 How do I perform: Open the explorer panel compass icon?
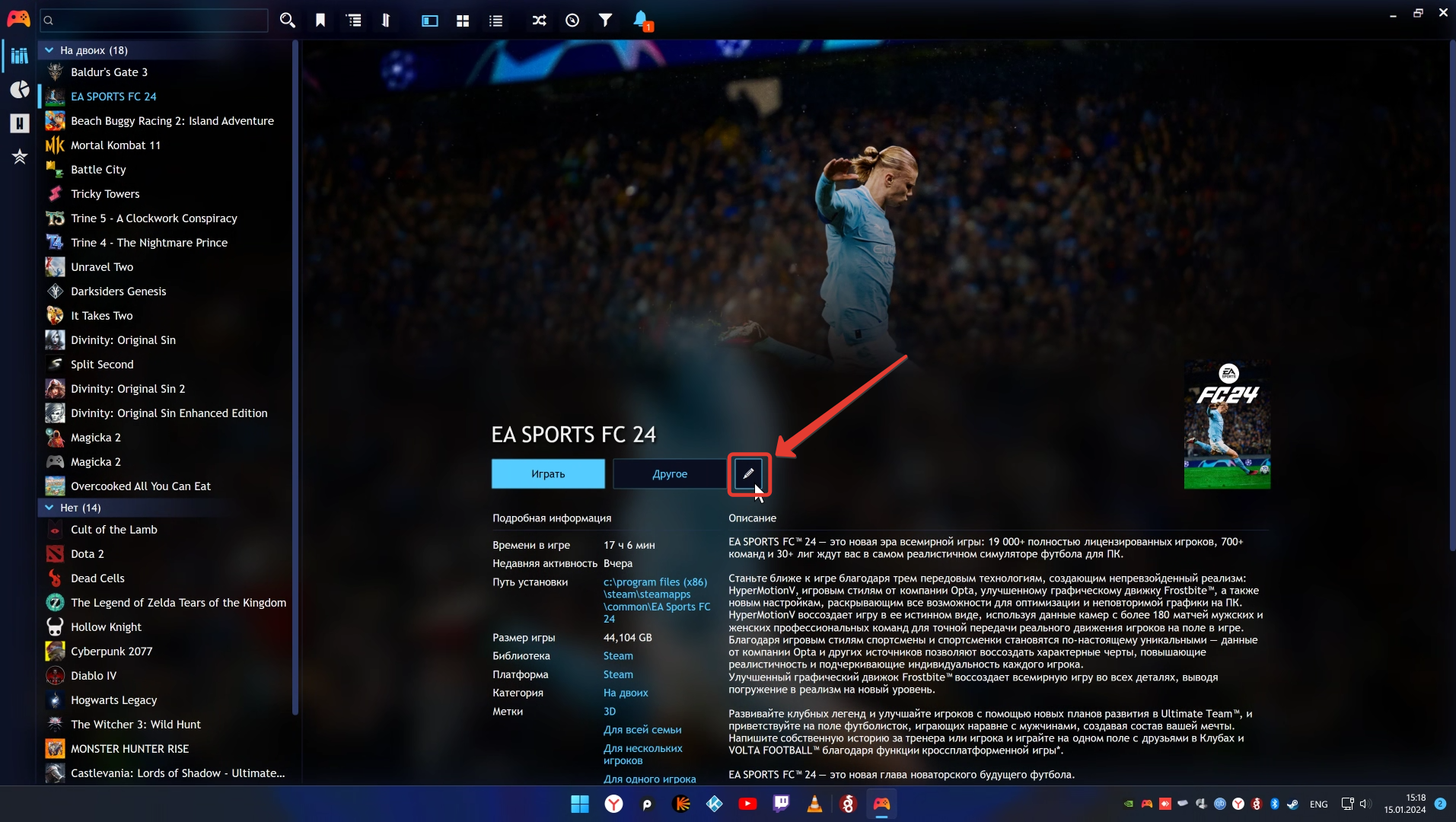point(572,21)
